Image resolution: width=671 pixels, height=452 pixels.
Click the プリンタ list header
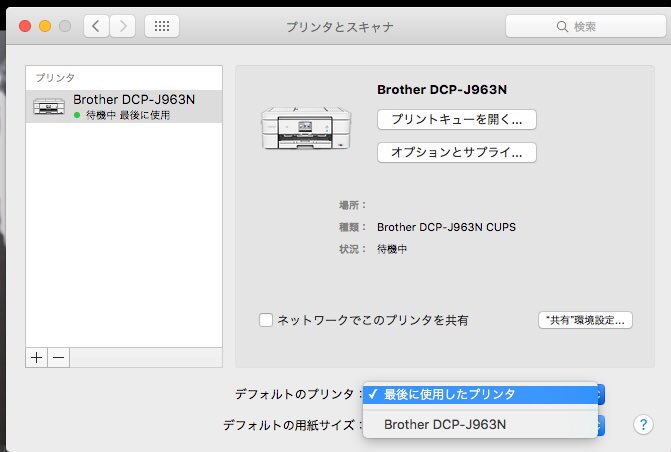coord(55,77)
